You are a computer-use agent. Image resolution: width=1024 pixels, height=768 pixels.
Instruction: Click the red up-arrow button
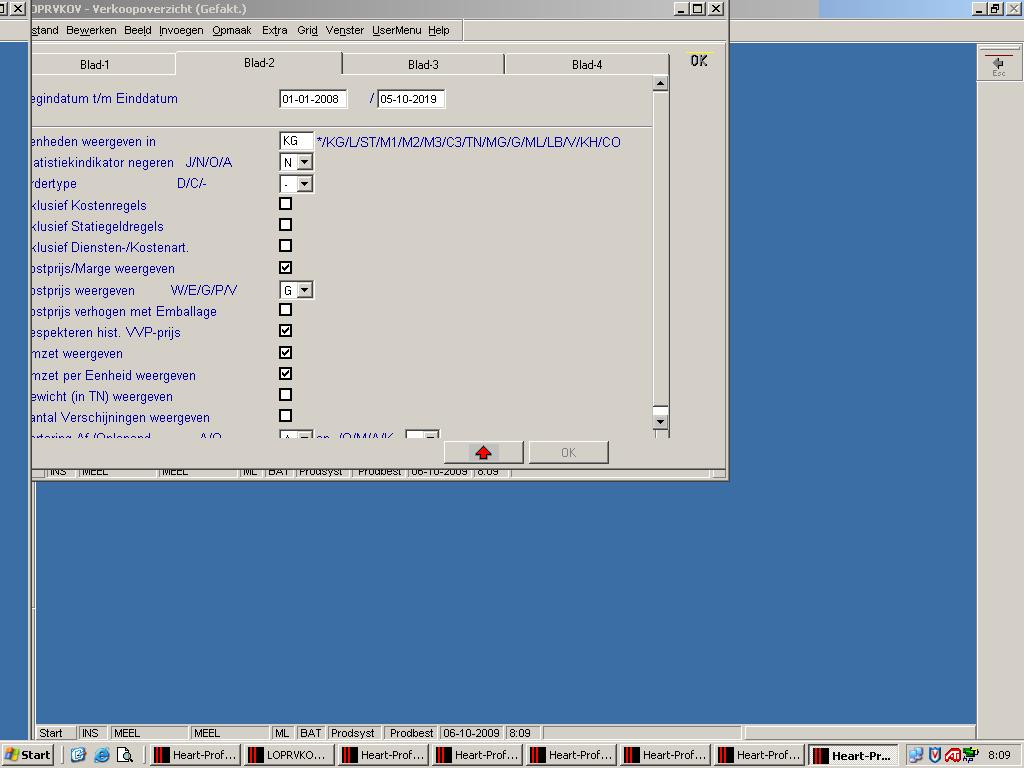483,453
